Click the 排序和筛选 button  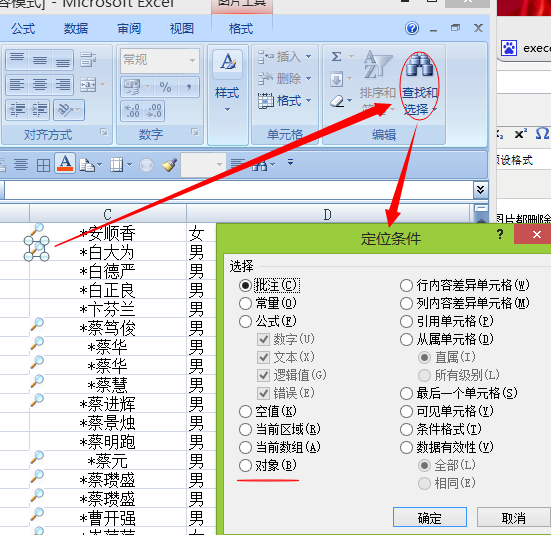pyautogui.click(x=378, y=84)
